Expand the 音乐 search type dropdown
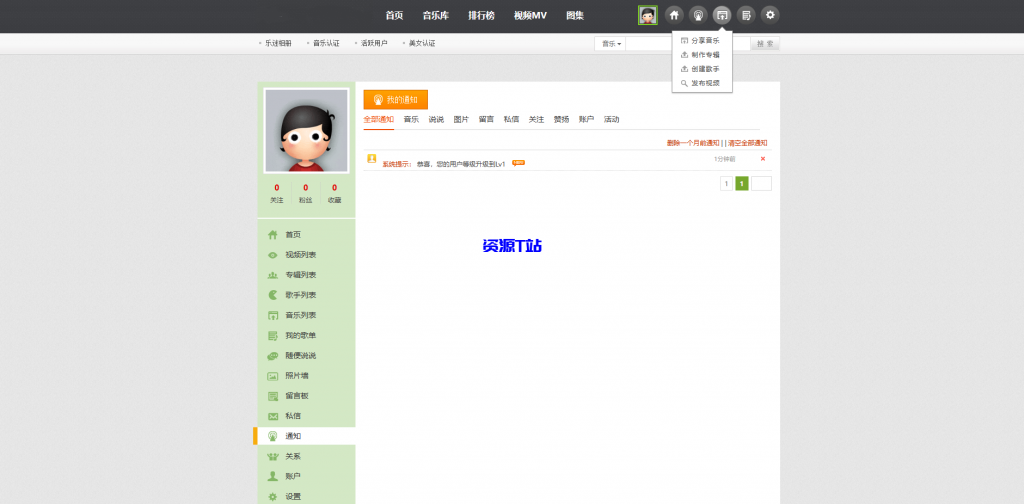The width and height of the screenshot is (1024, 504). click(x=611, y=44)
